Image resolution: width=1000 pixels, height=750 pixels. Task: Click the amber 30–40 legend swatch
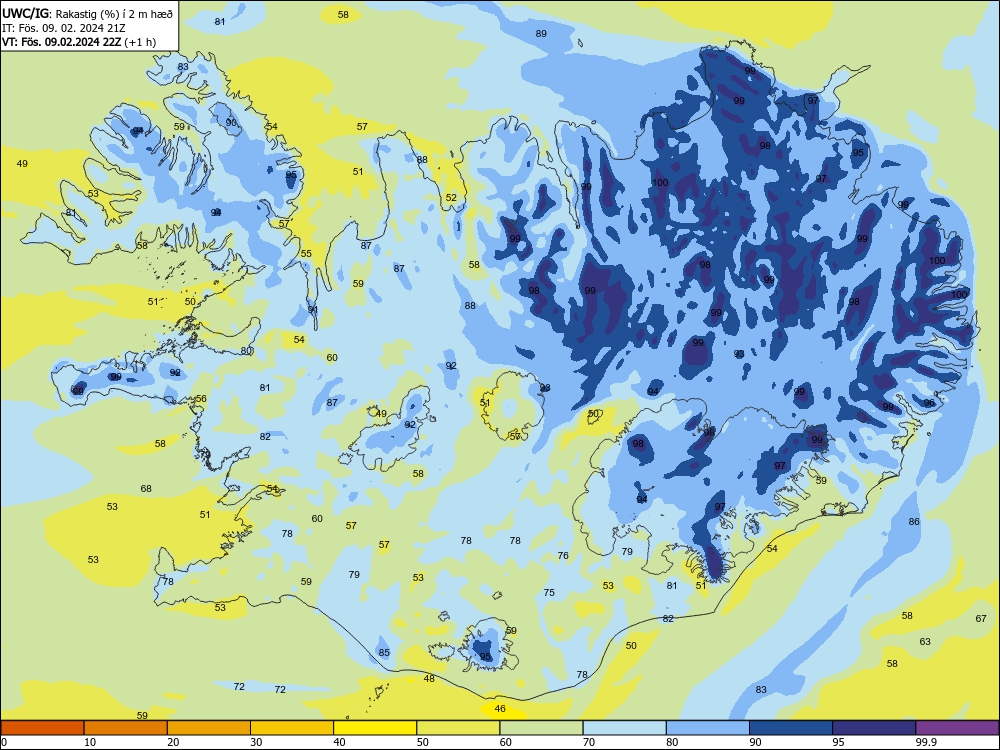[292, 728]
